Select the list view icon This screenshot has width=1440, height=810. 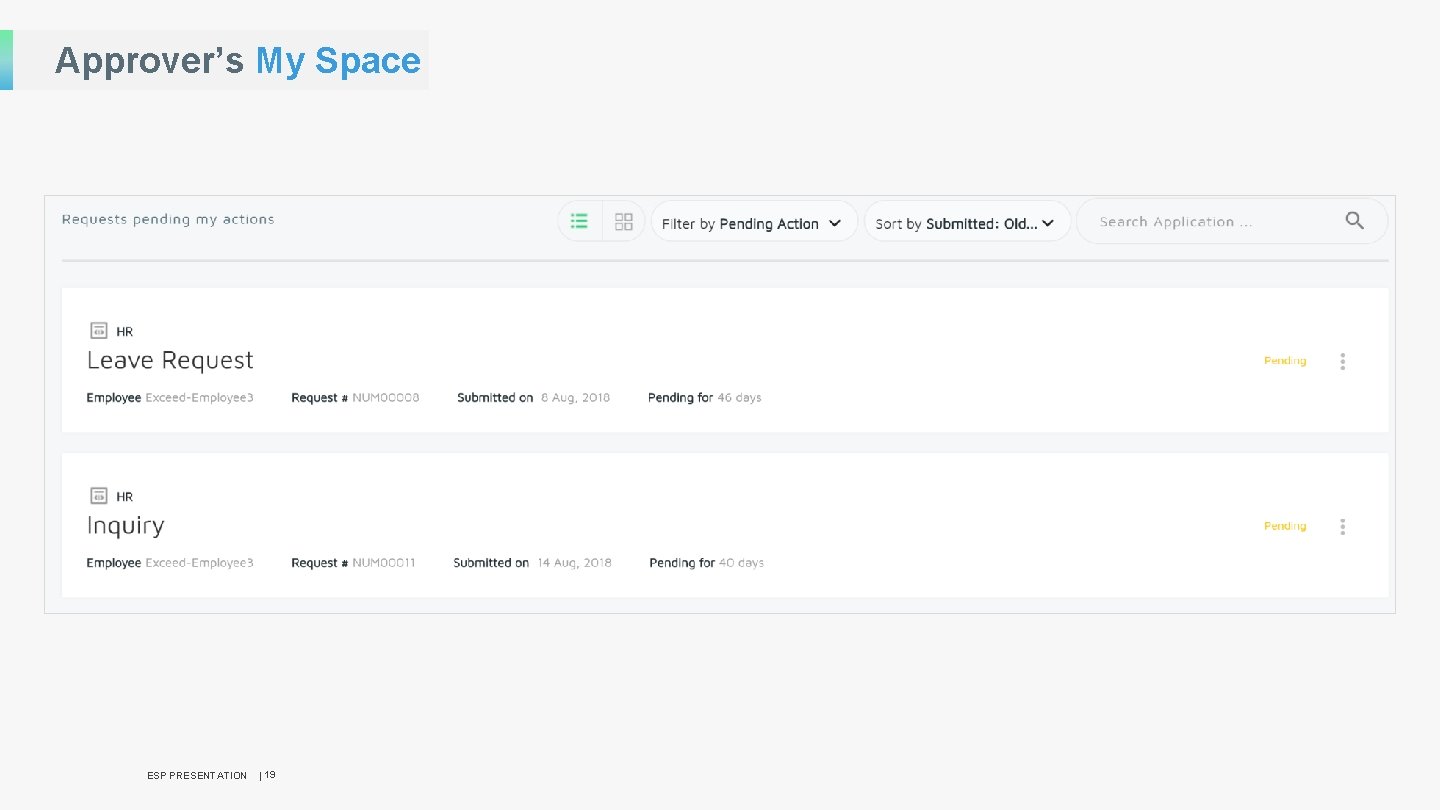pos(578,221)
